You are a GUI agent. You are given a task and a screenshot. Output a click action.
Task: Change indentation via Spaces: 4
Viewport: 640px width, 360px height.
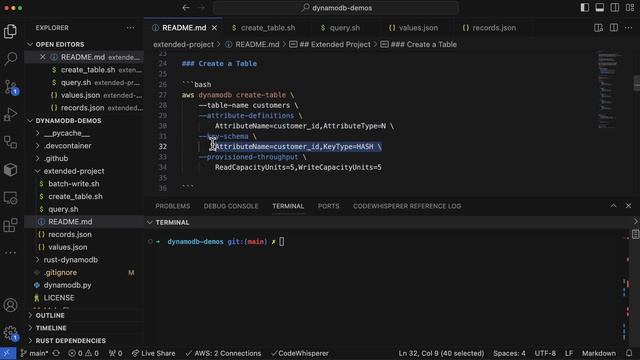point(509,353)
